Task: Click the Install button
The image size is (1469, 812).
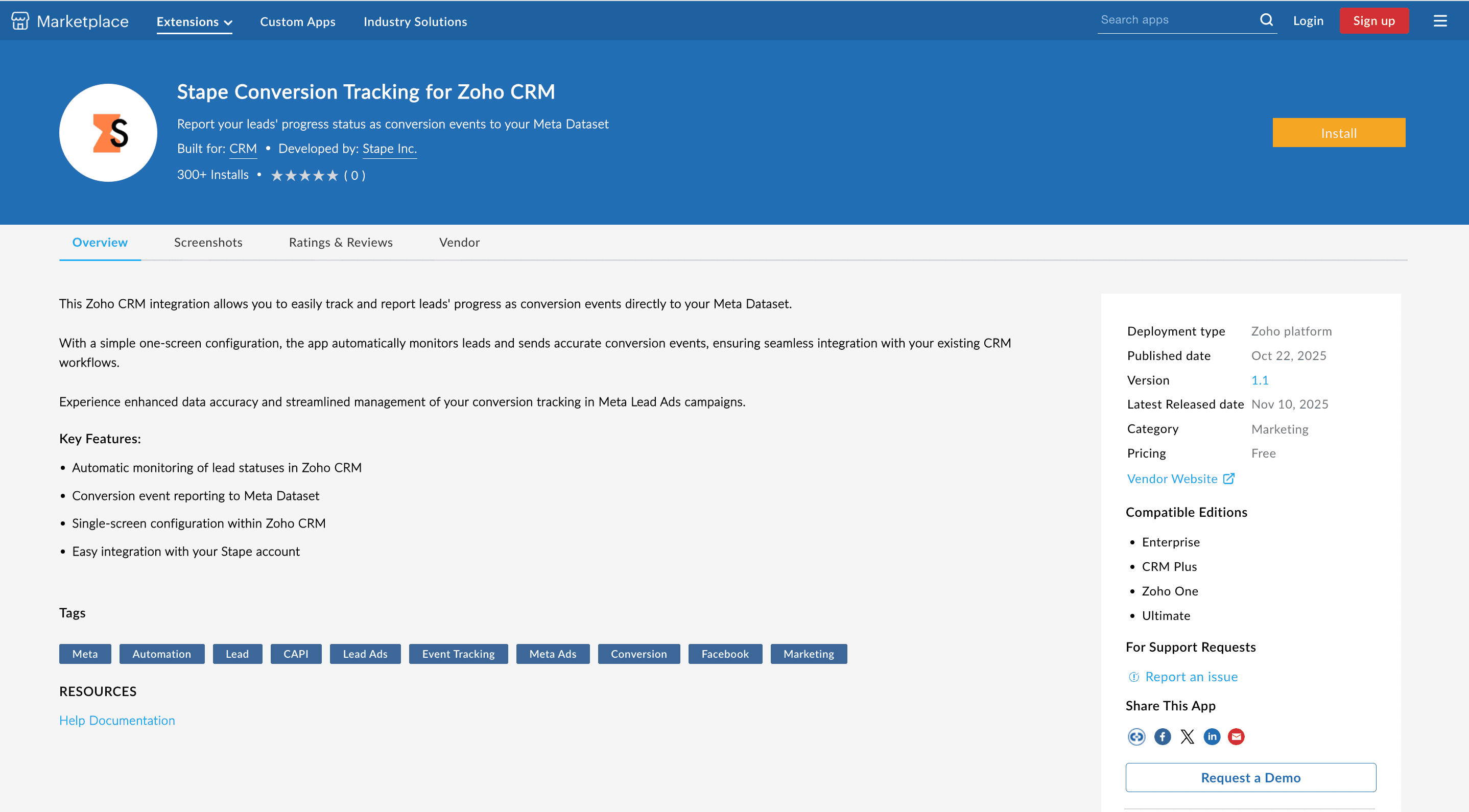Action: (x=1338, y=132)
